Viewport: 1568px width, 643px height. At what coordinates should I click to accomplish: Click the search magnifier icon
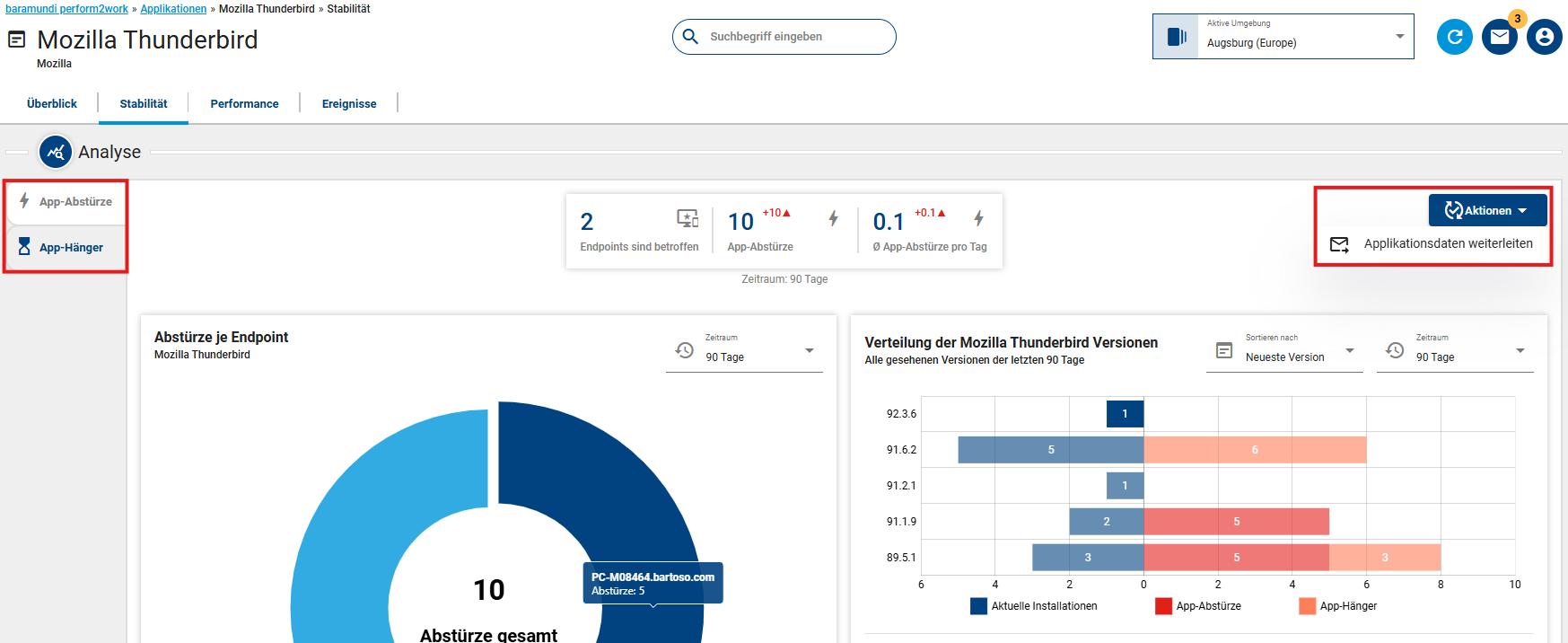coord(690,37)
